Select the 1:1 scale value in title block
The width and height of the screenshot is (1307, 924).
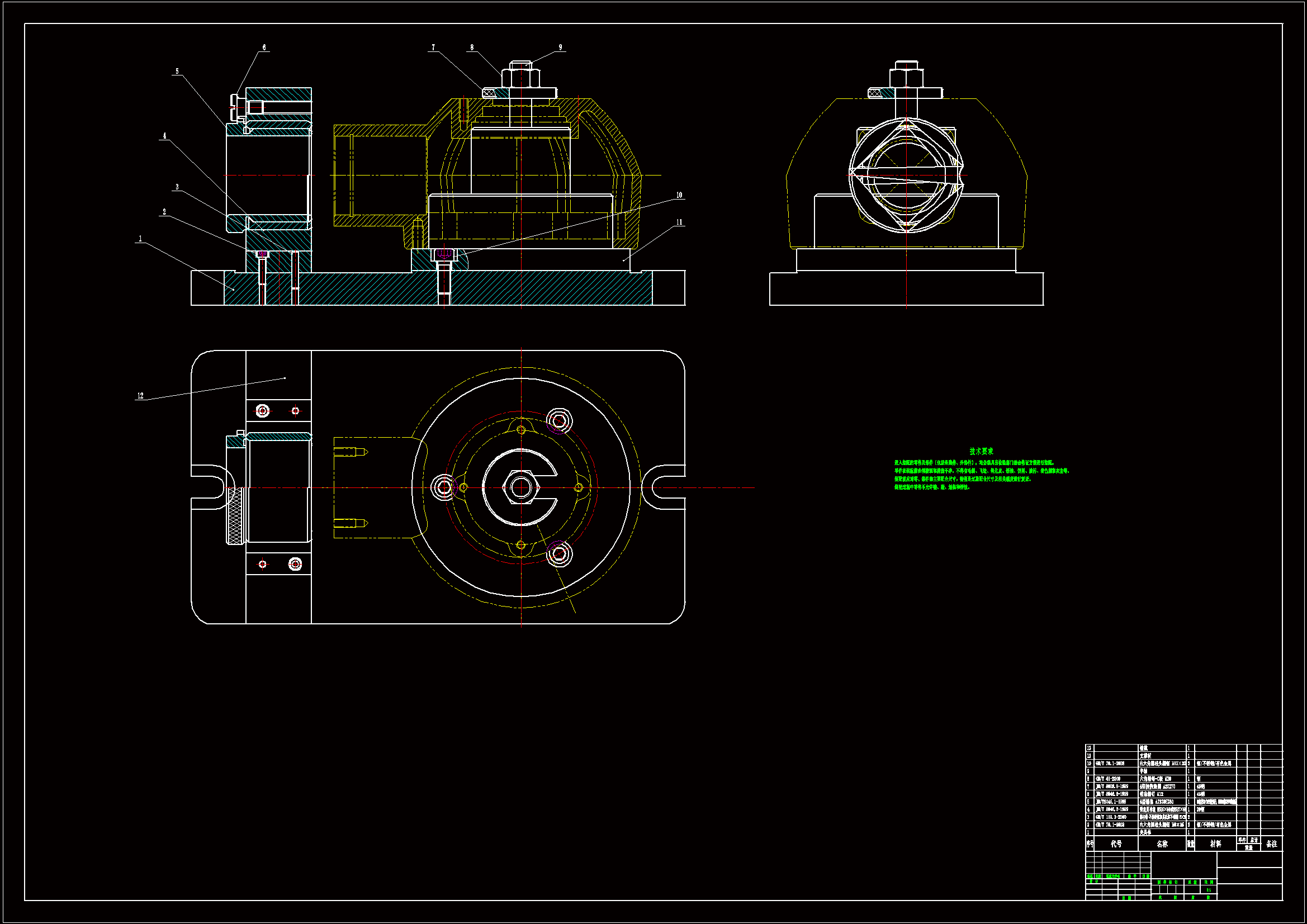[1209, 890]
